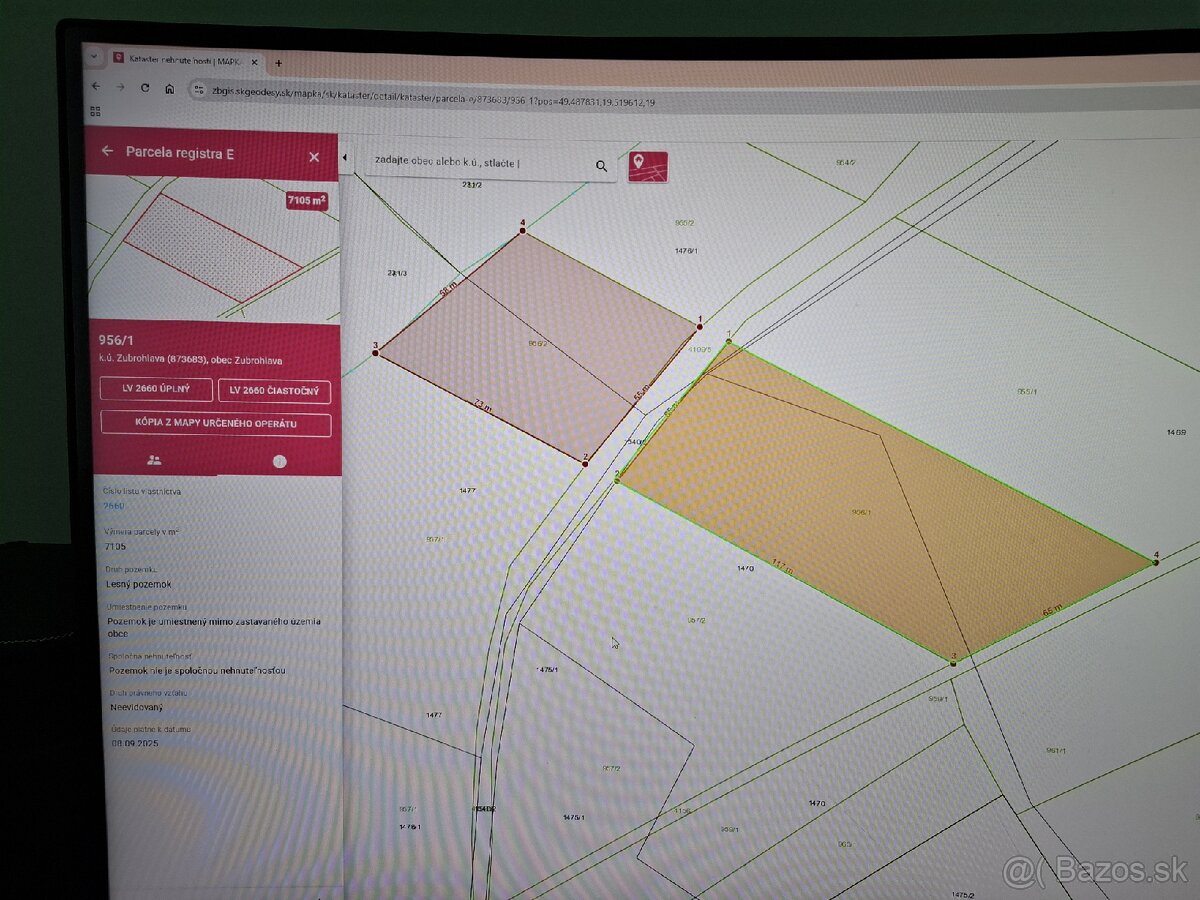Click the parcel preview thumbnail showing 7105 m²
The height and width of the screenshot is (900, 1200).
click(213, 249)
